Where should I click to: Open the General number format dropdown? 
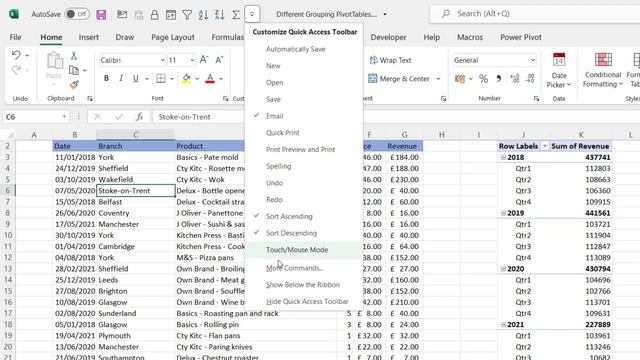[x=533, y=60]
